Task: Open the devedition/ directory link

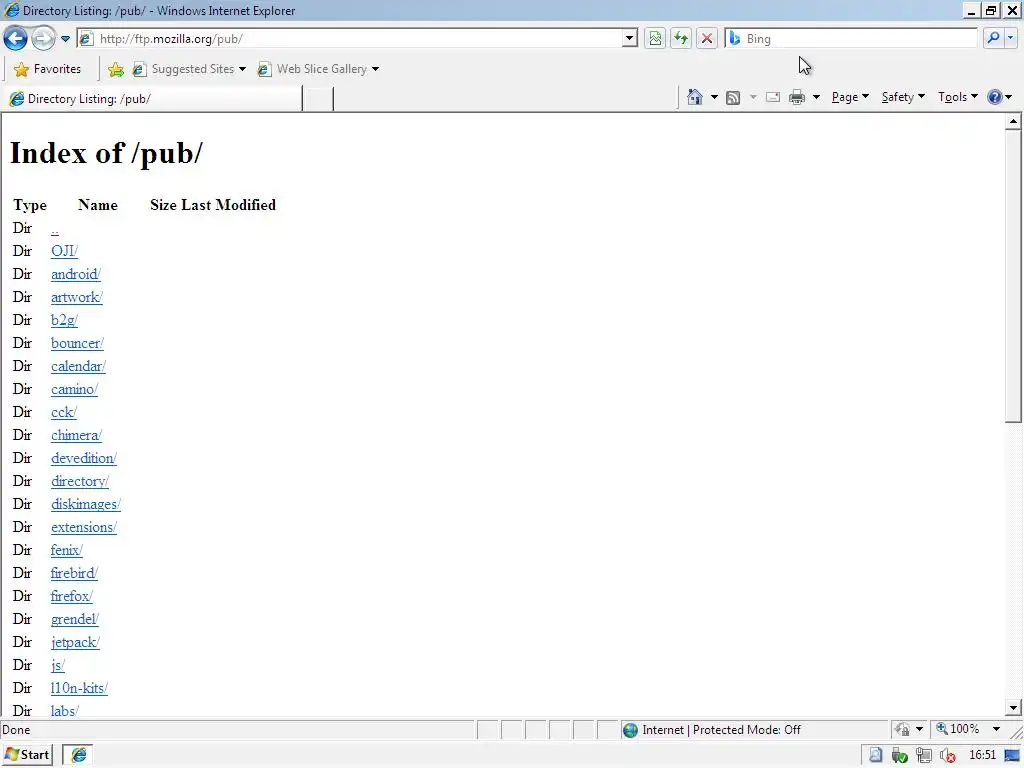Action: pos(84,458)
